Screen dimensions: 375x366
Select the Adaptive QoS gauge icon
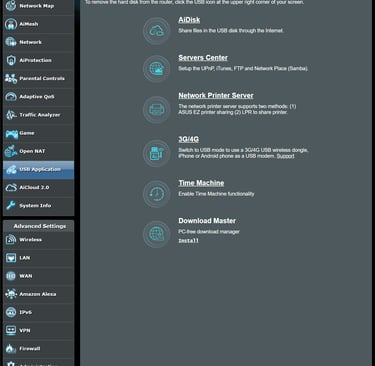point(11,97)
